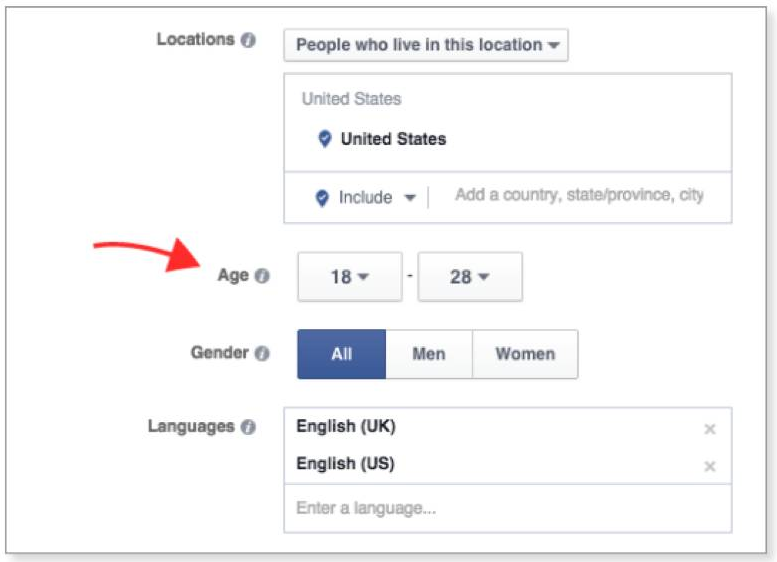Open the maximum age 28 dropdown
This screenshot has height=562, width=777.
coord(470,277)
